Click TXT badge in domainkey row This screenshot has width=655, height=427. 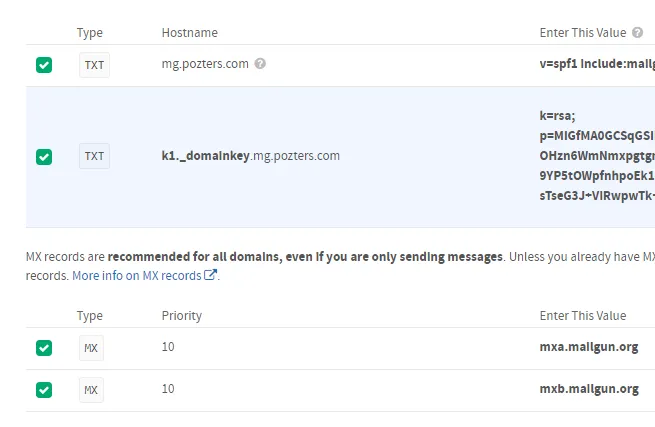pos(94,156)
